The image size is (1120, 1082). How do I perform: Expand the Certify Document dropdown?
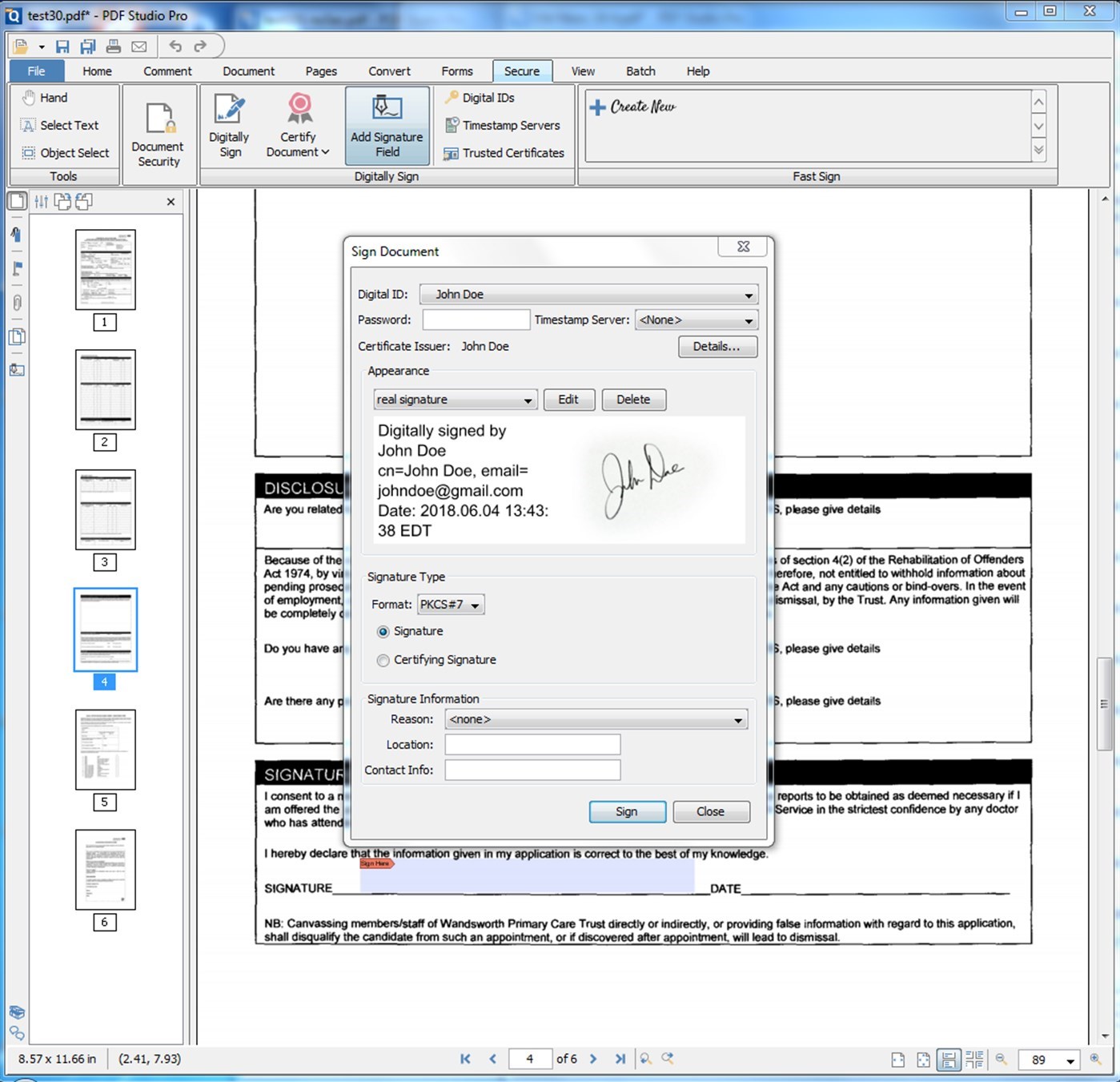pyautogui.click(x=325, y=152)
